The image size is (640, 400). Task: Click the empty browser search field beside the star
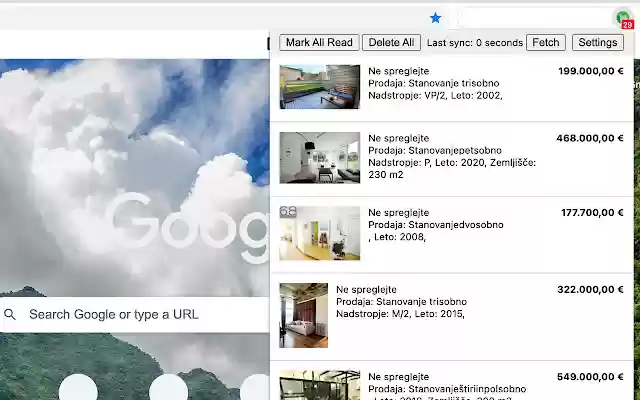coord(535,18)
